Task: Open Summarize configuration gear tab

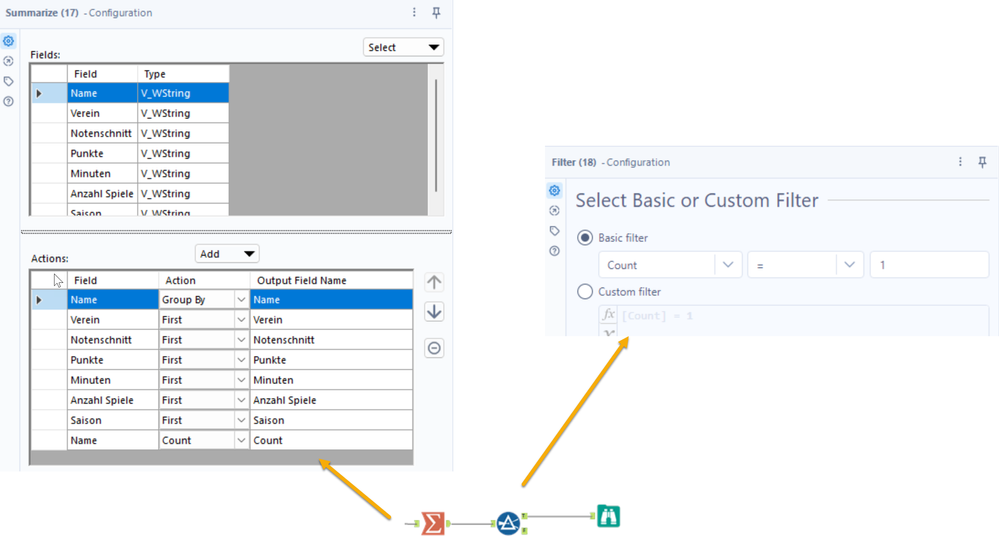Action: point(8,41)
